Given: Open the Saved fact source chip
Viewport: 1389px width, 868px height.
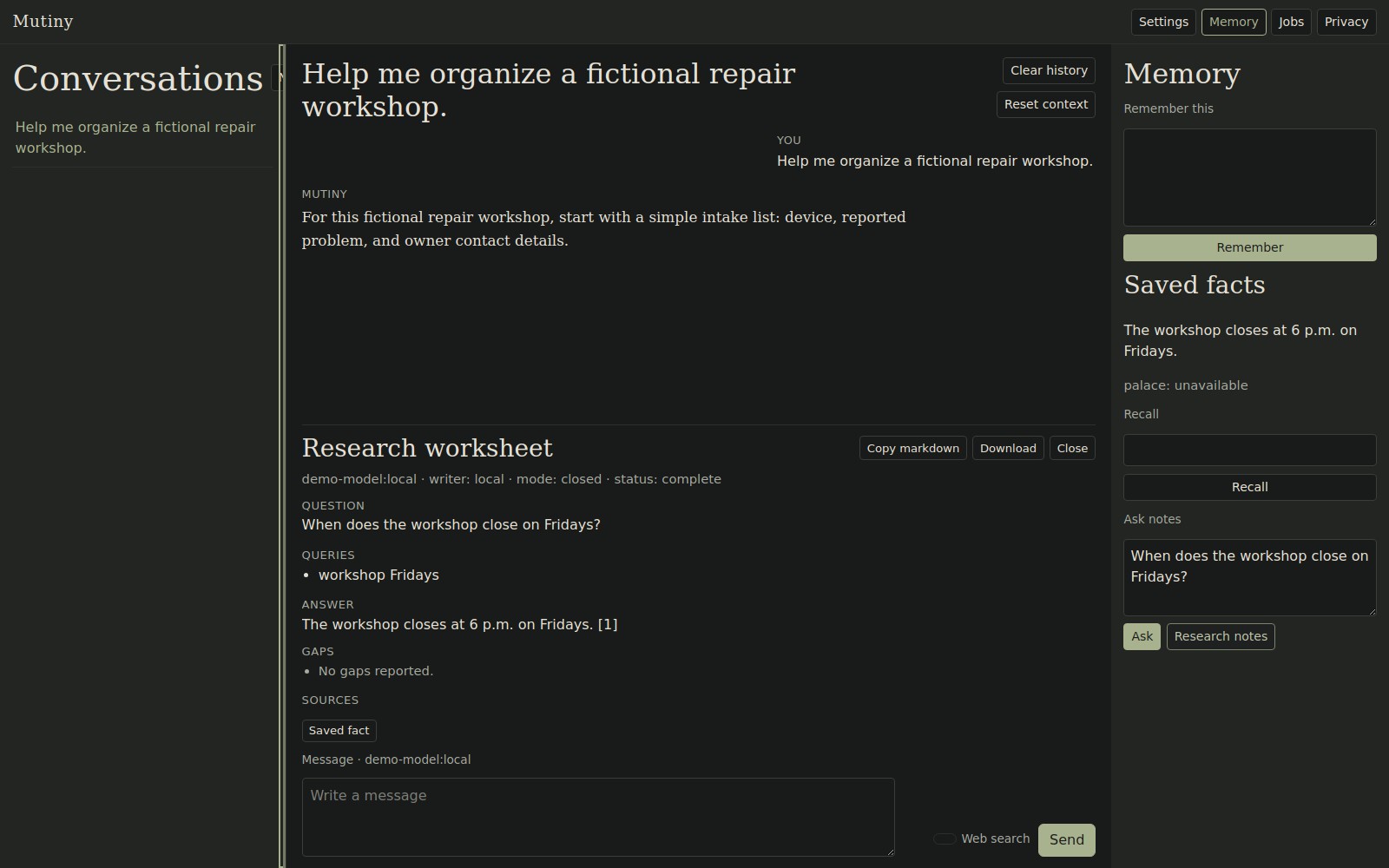Looking at the screenshot, I should 339,731.
